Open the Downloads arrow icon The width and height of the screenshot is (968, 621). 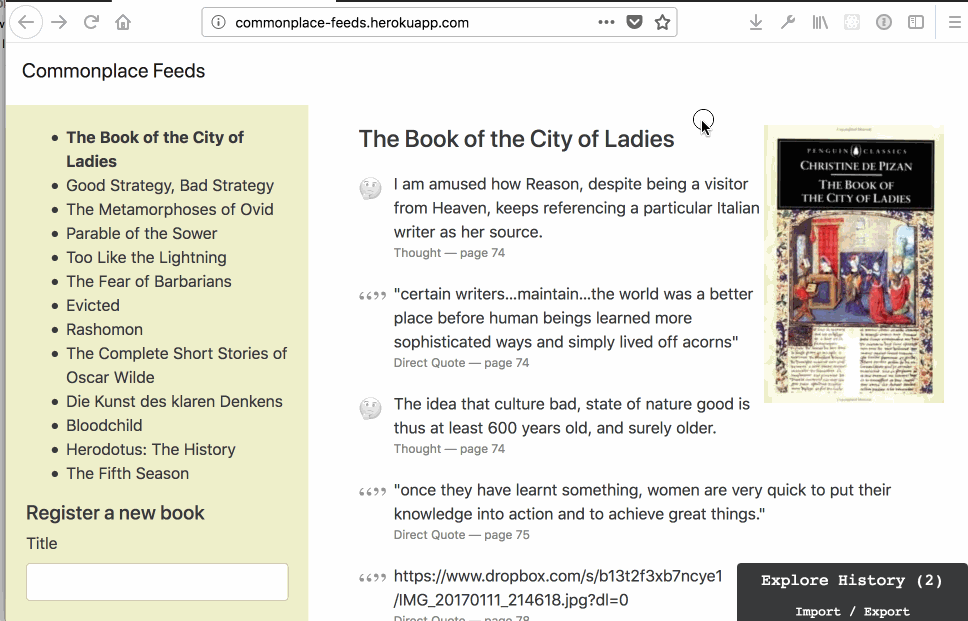(756, 23)
